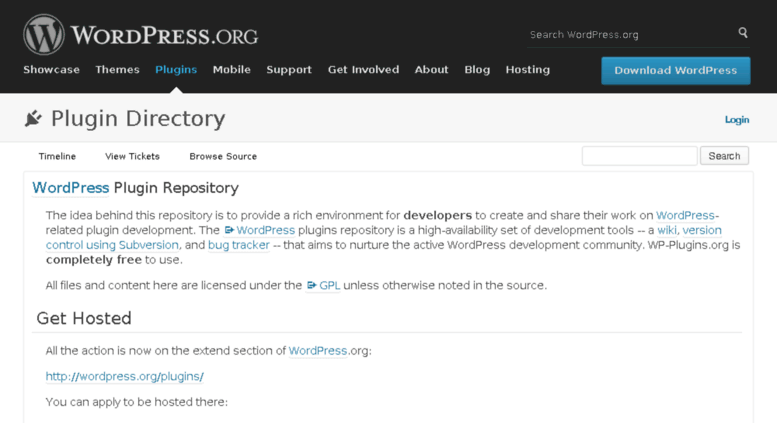Click the bold 'developers' word

tap(438, 215)
